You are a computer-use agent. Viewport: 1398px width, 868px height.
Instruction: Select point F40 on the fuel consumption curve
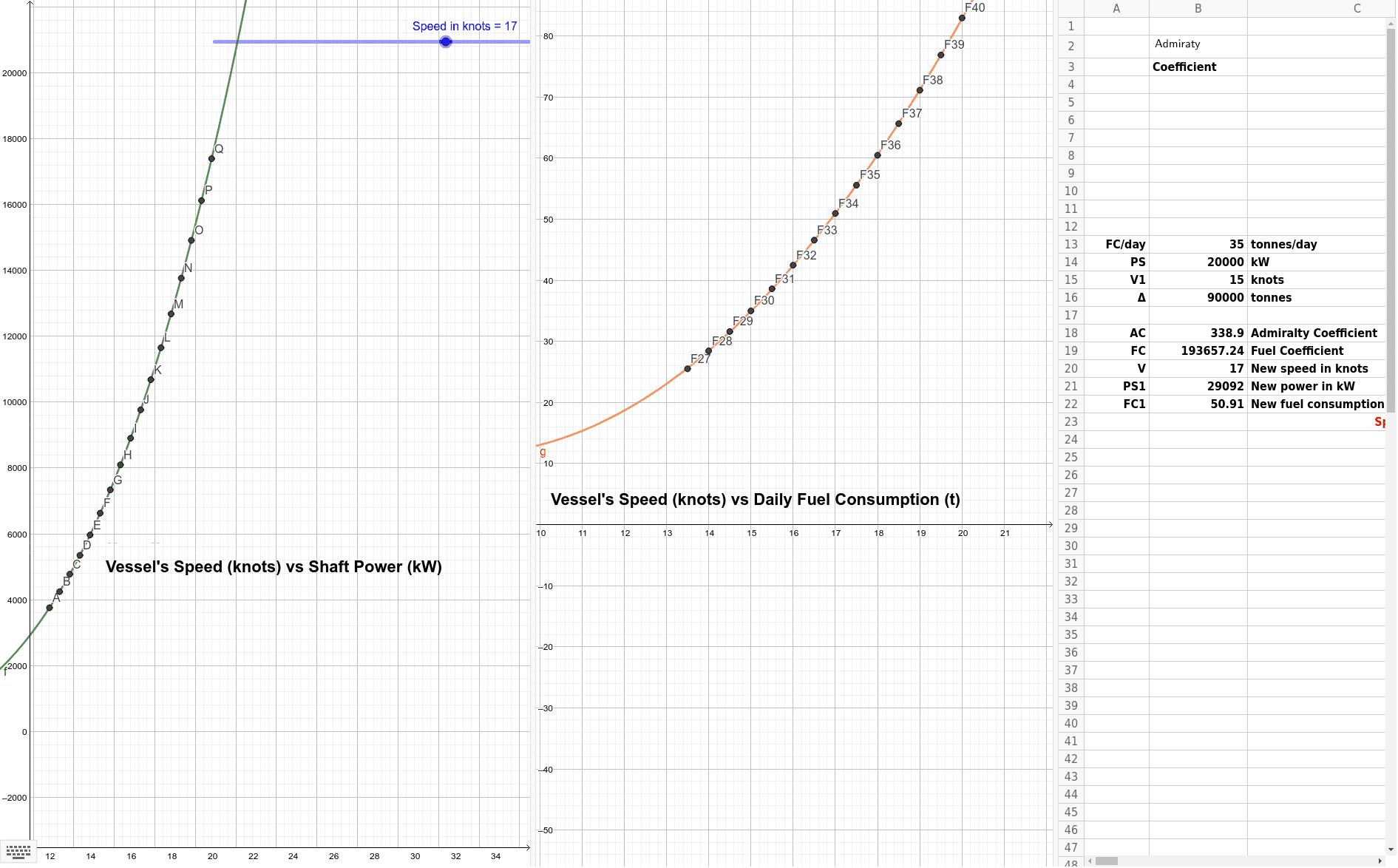[x=961, y=17]
